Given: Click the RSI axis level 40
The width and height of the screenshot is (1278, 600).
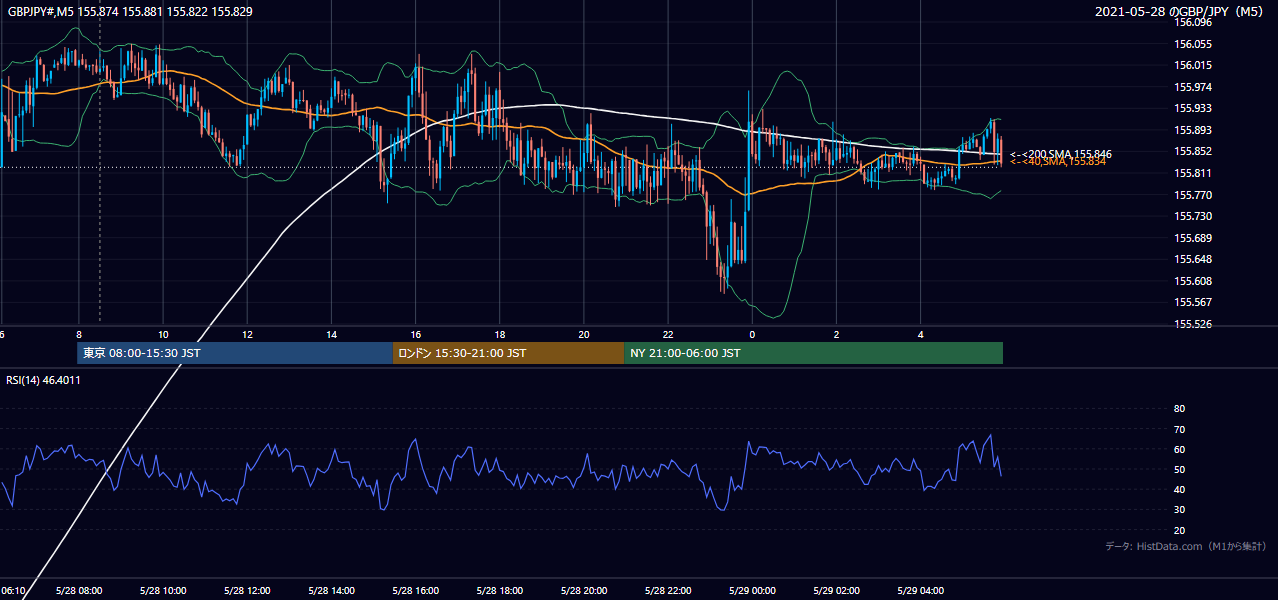Looking at the screenshot, I should [1179, 489].
